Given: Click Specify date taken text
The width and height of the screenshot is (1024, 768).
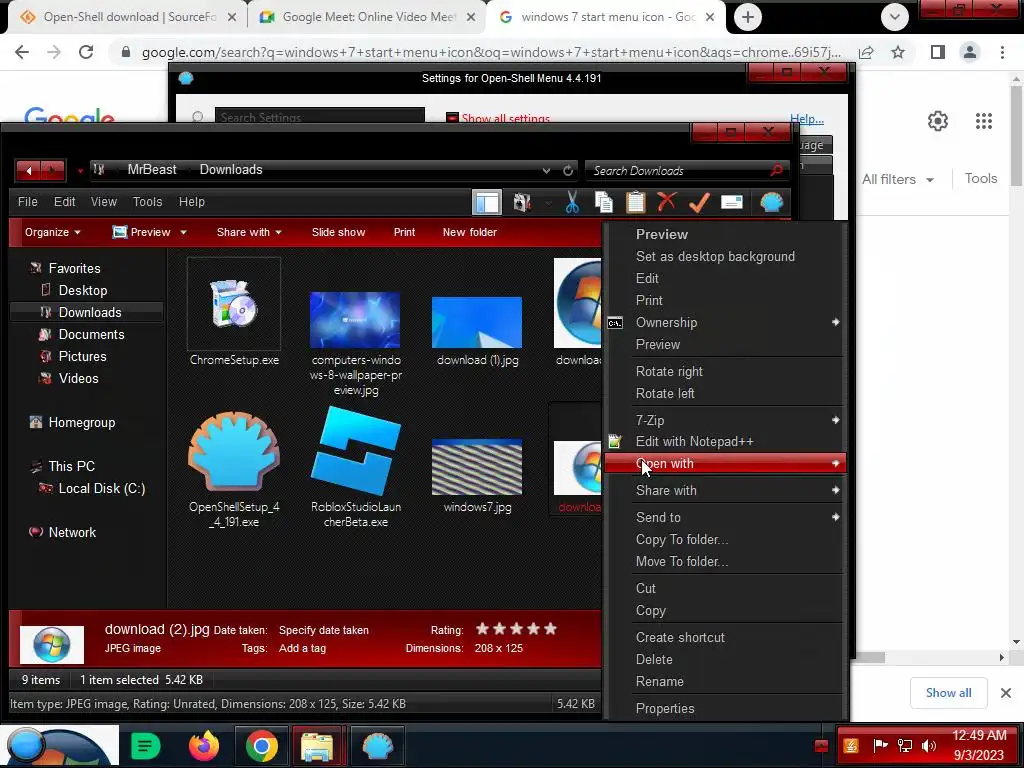Looking at the screenshot, I should pyautogui.click(x=324, y=630).
